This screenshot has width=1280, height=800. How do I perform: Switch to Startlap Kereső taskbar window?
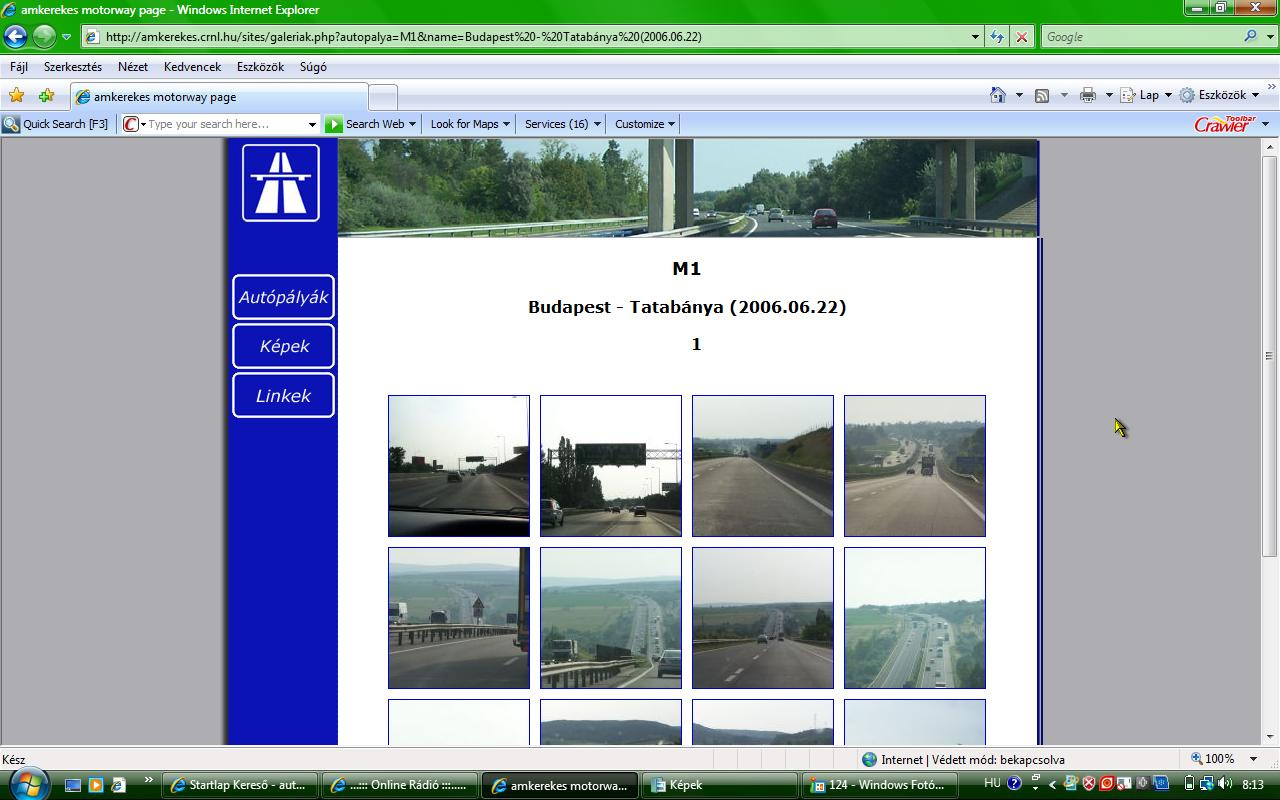click(240, 785)
